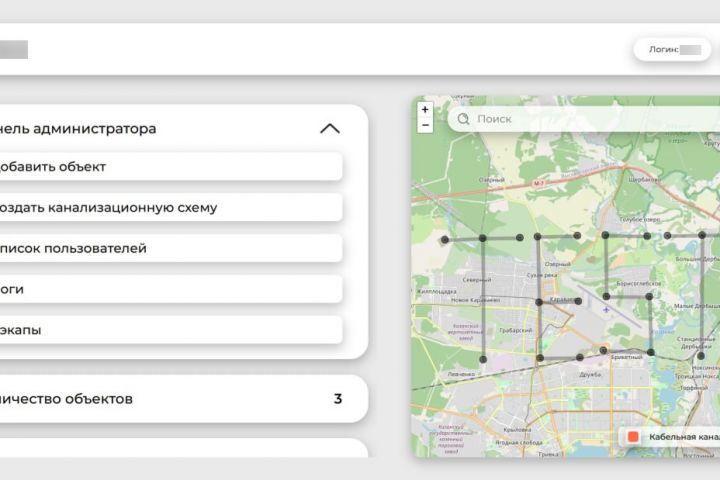The height and width of the screenshot is (480, 720).
Task: Focus the 'Поиск' map search field
Action: (584, 119)
